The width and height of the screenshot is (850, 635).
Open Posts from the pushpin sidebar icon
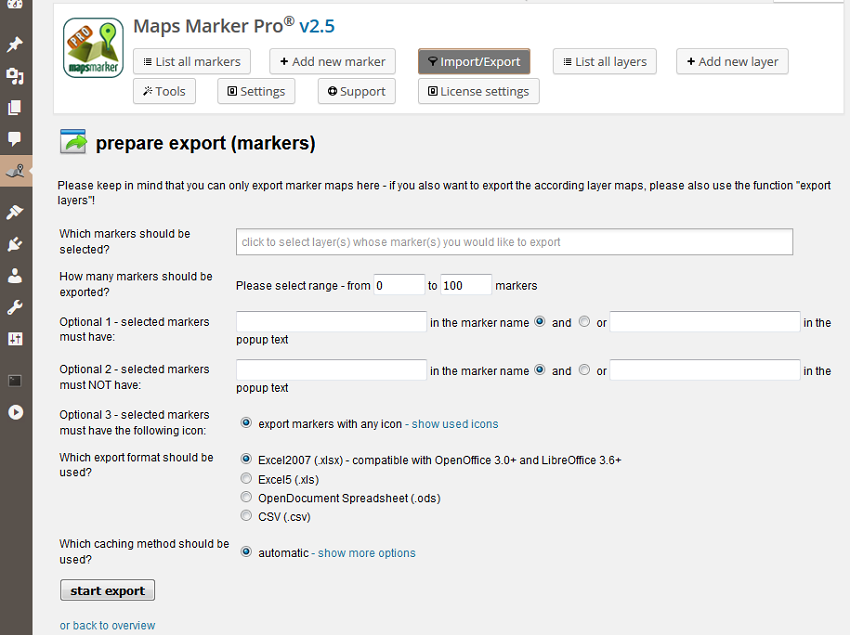15,44
